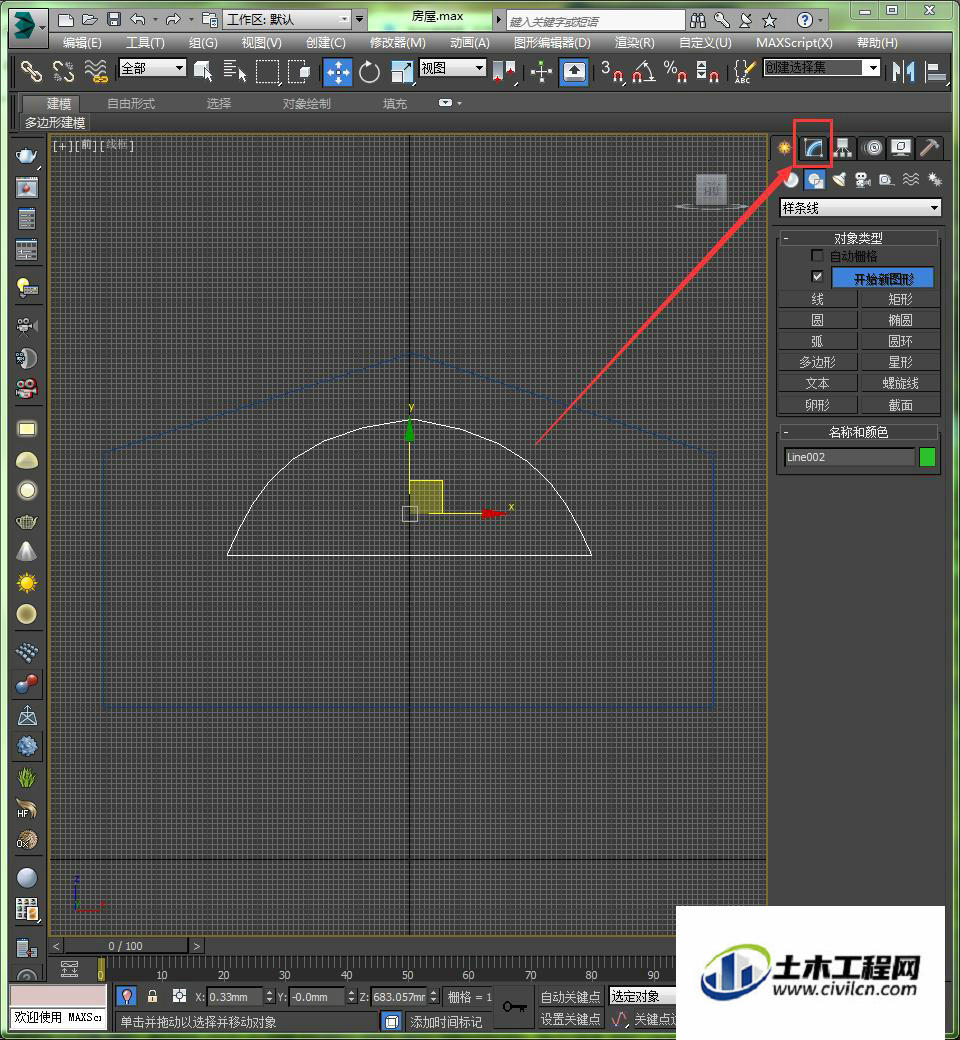Viewport: 960px width, 1040px height.
Task: Click the 星形 shape button
Action: pyautogui.click(x=900, y=362)
